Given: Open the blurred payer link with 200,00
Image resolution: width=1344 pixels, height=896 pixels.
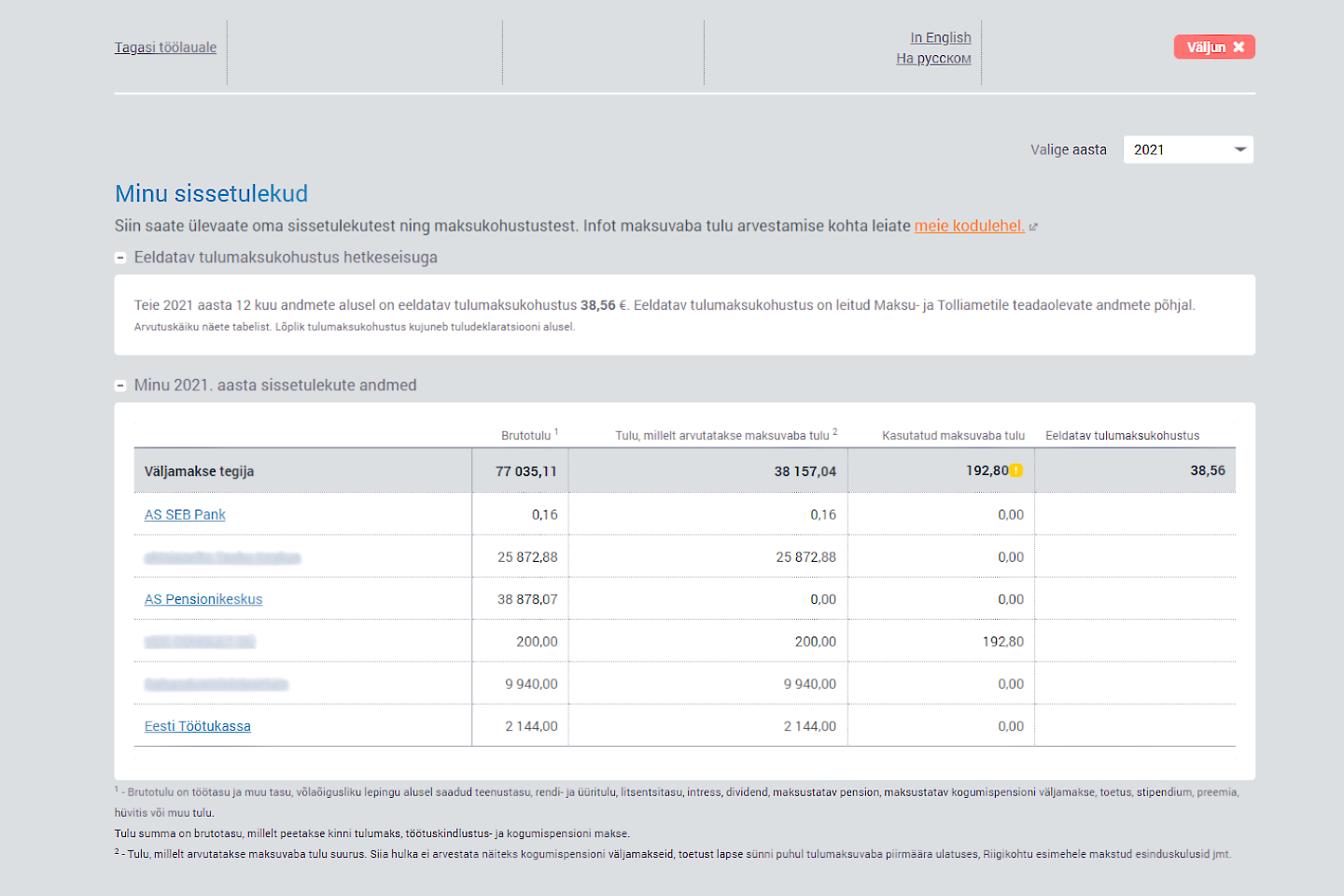Looking at the screenshot, I should click(x=200, y=642).
